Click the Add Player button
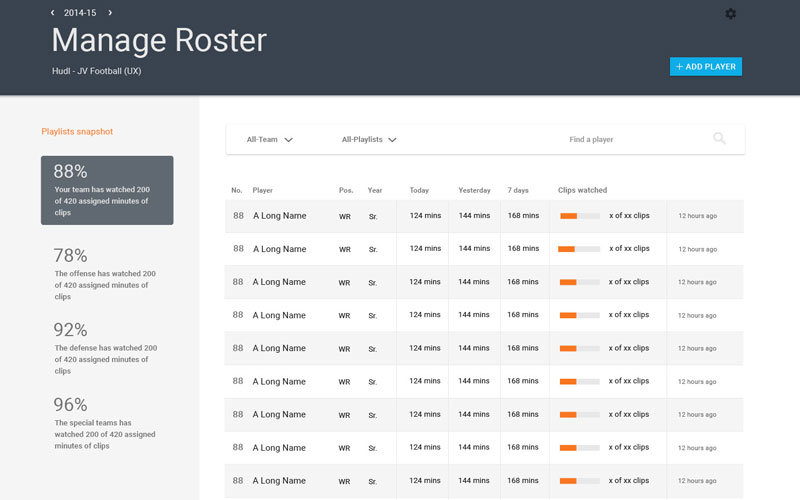 click(x=705, y=67)
